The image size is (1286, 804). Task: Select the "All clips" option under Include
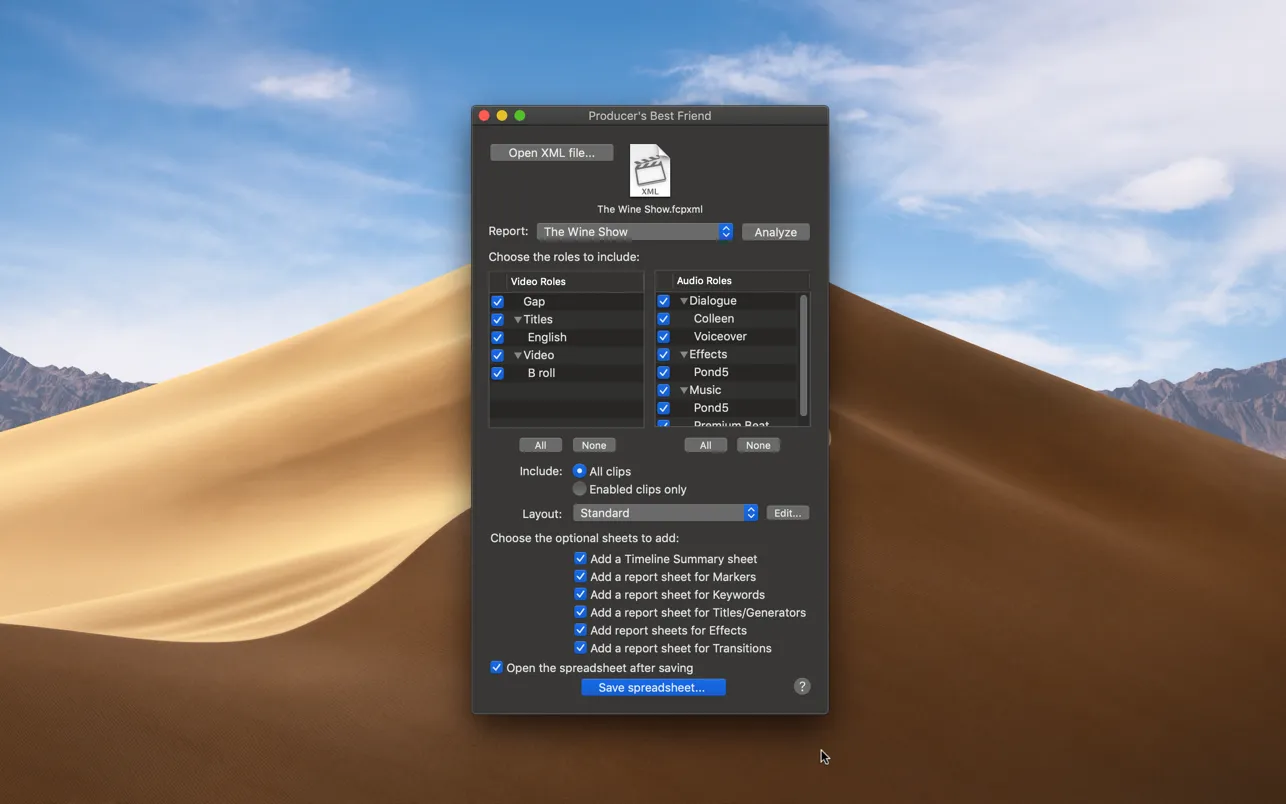click(x=579, y=470)
